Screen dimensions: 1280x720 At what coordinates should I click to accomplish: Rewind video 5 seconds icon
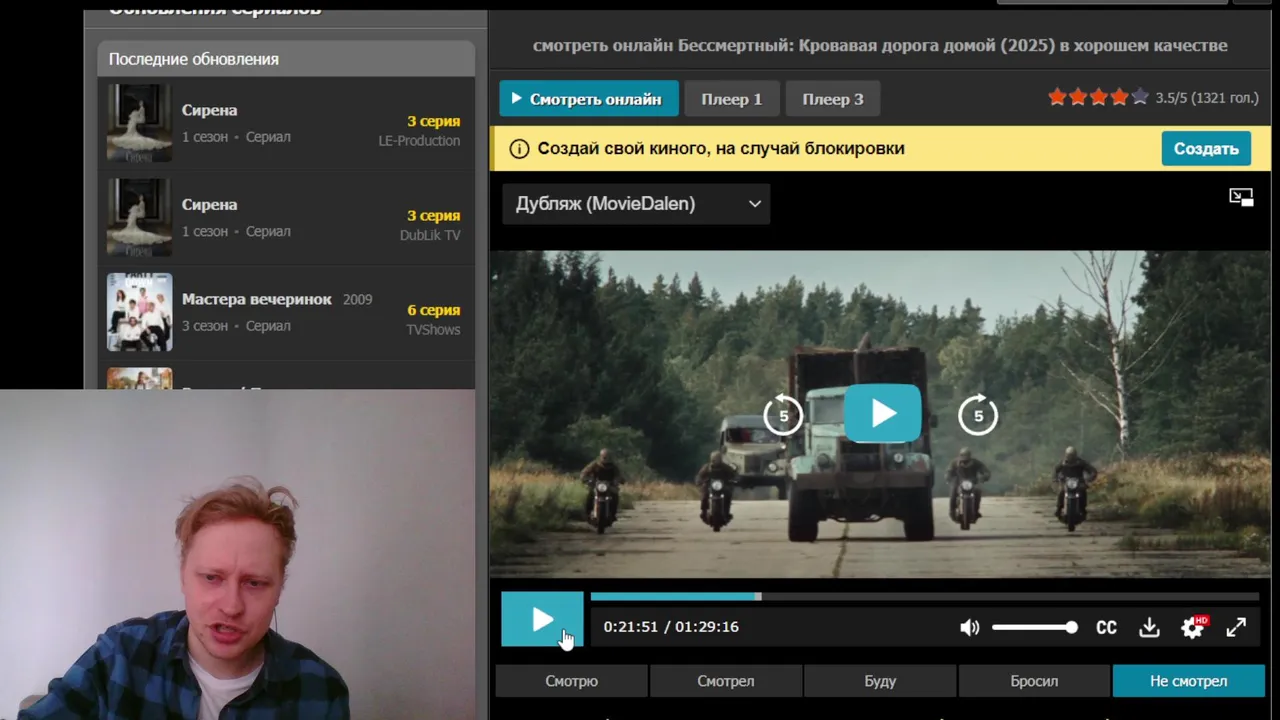point(783,415)
